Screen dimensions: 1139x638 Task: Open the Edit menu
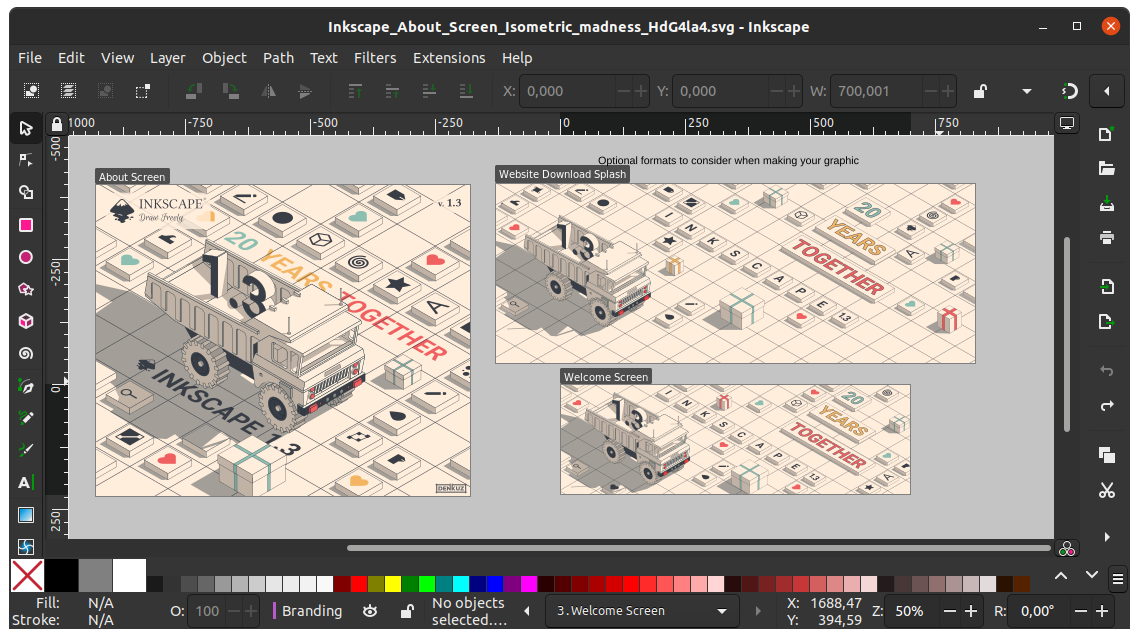pyautogui.click(x=71, y=58)
